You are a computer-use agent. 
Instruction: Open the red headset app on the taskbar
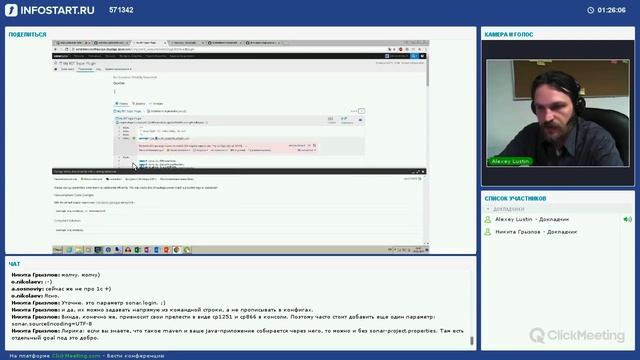click(x=128, y=250)
